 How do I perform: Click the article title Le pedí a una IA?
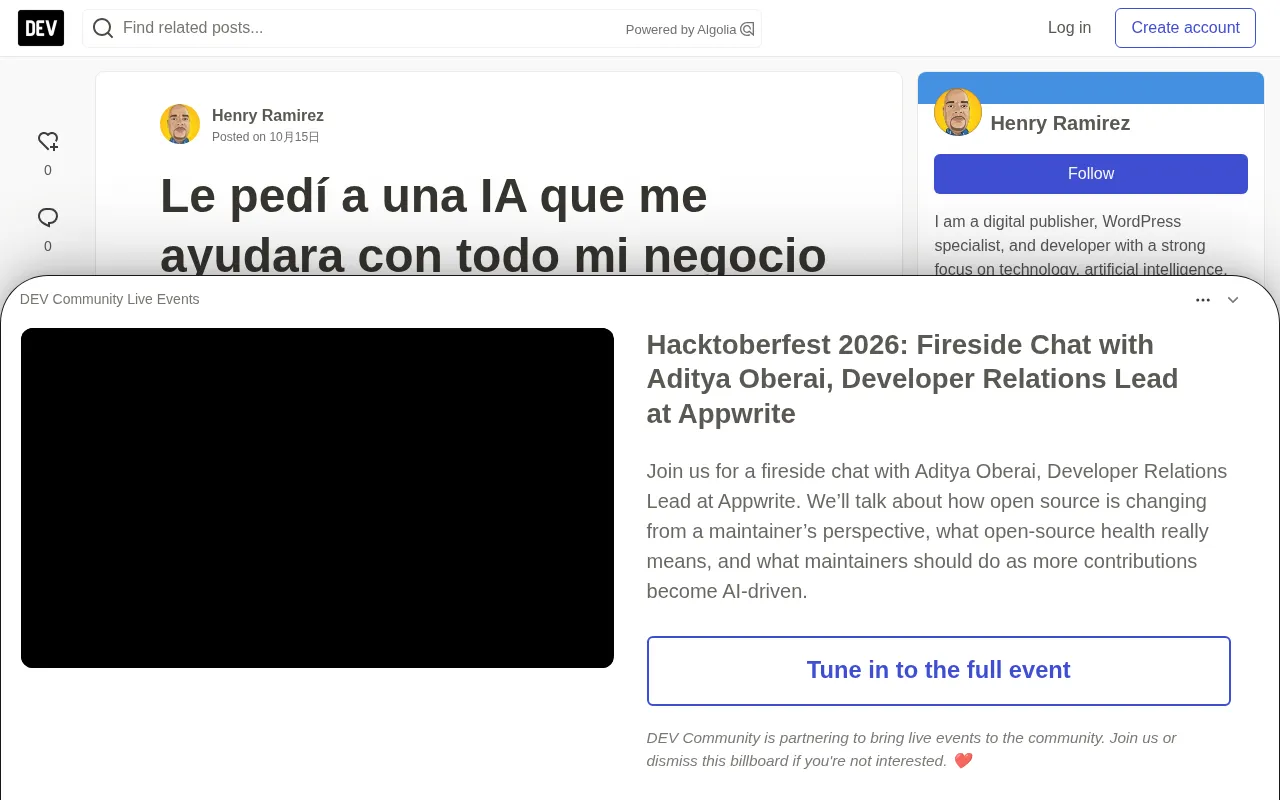(493, 225)
